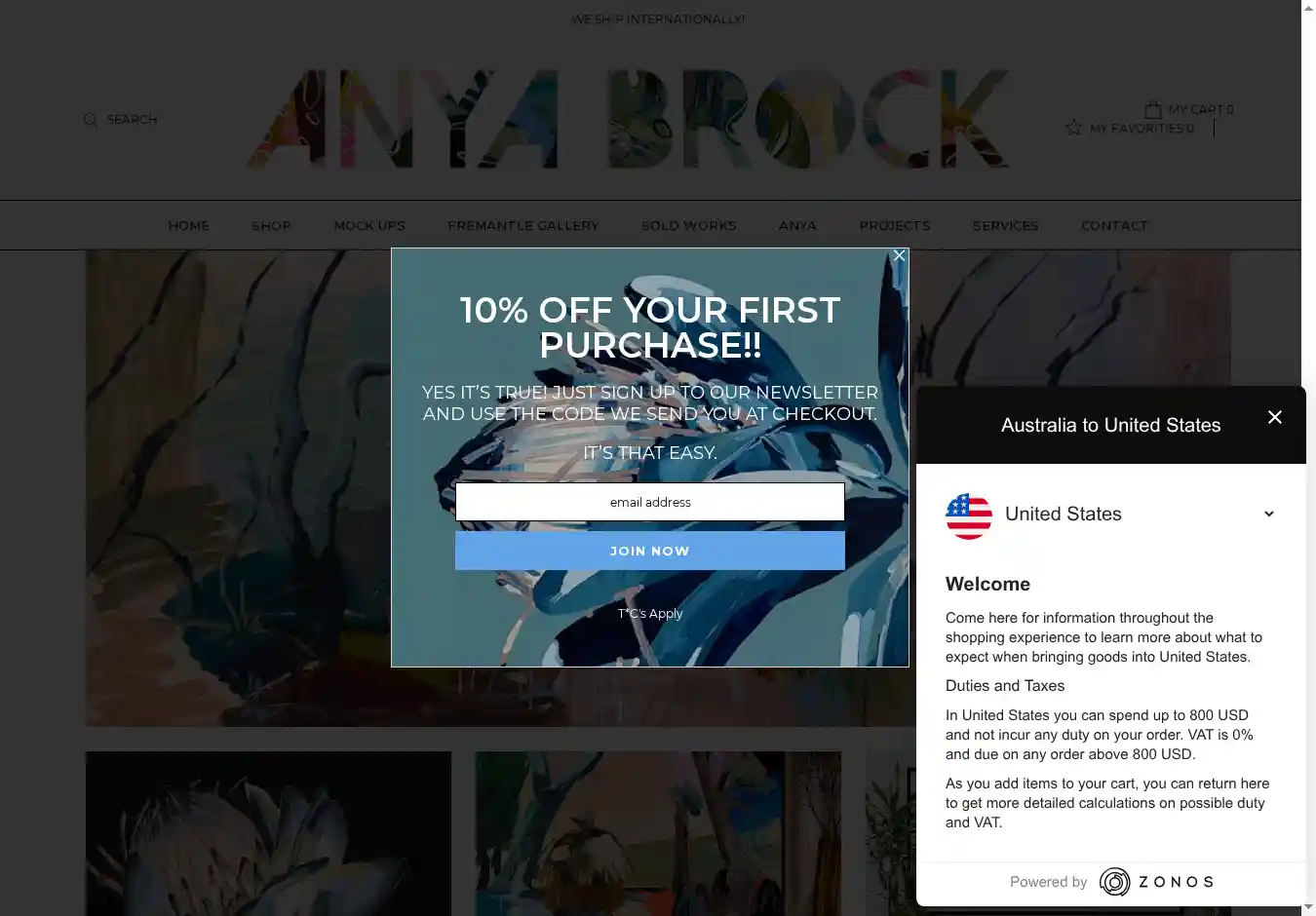Dismiss the Australia to United States panel

(x=1274, y=417)
